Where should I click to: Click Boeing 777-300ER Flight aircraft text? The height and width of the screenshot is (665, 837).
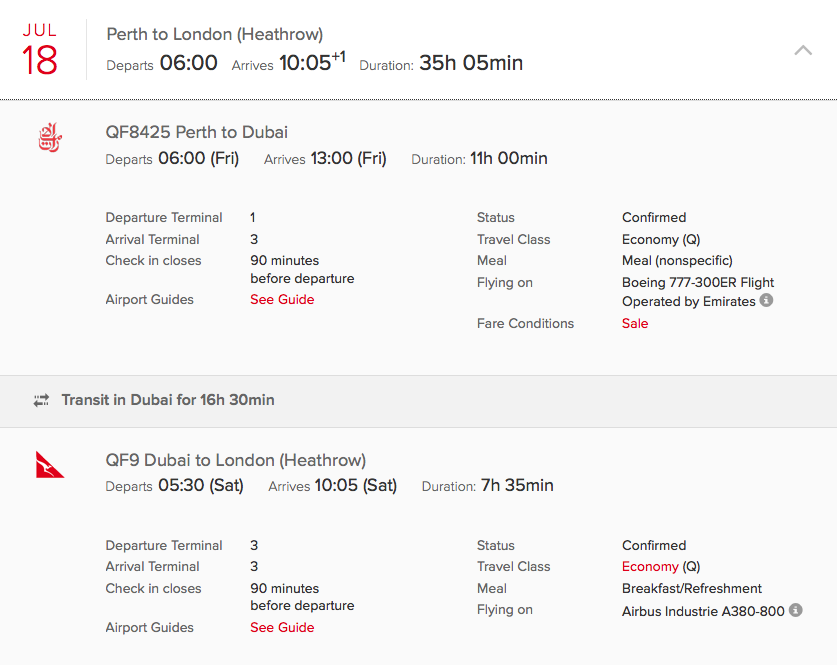698,282
